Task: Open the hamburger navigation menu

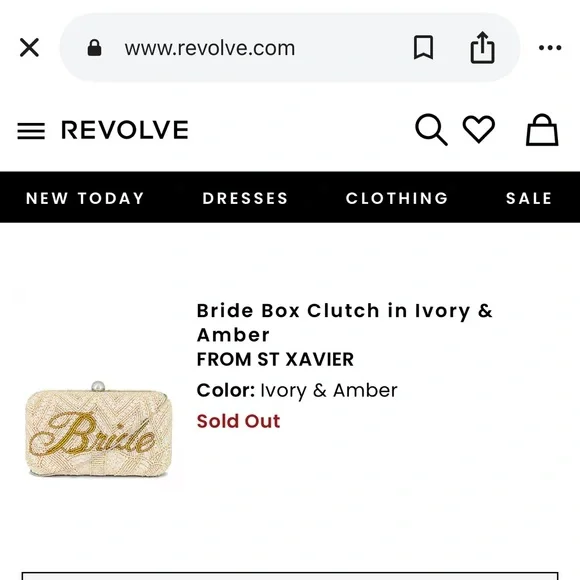Action: point(31,131)
